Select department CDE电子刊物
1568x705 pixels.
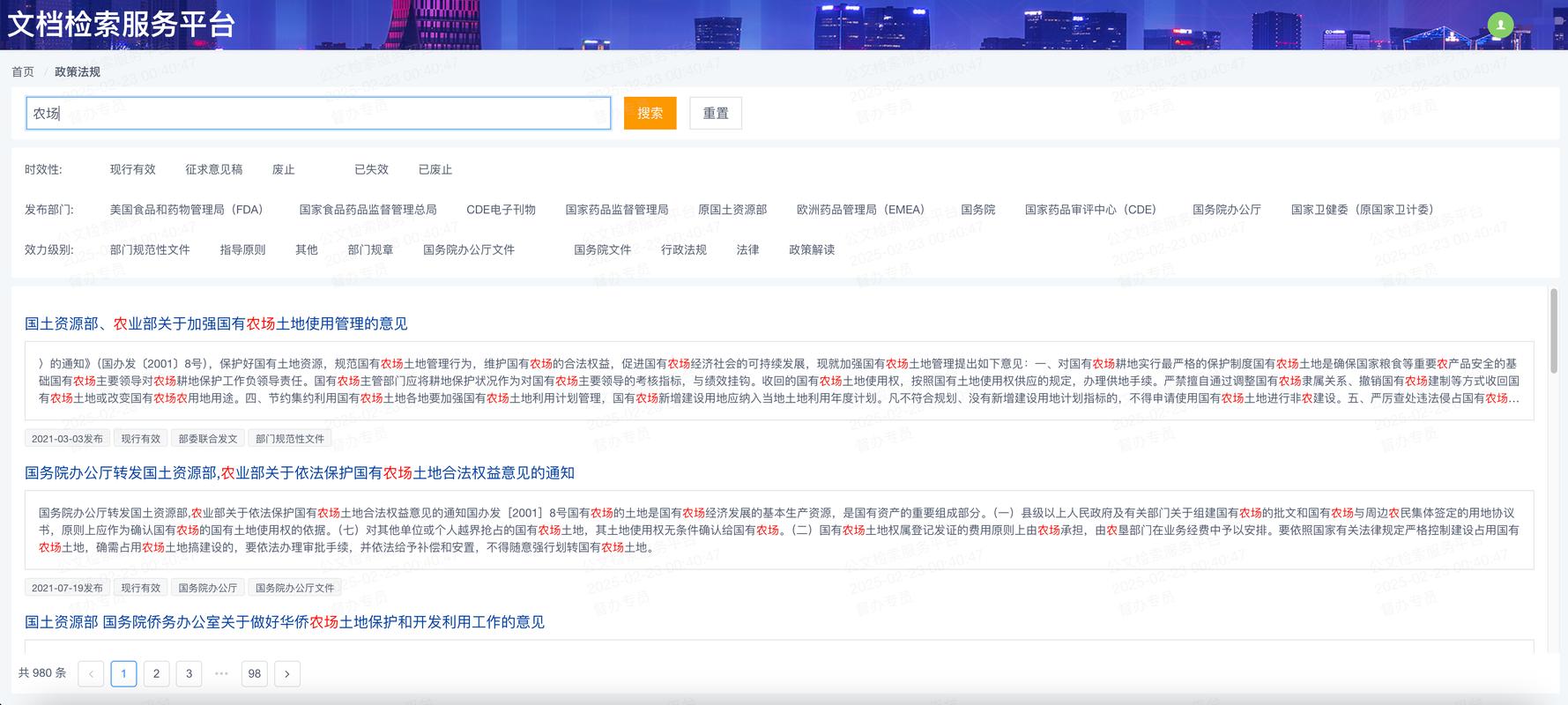tap(501, 210)
